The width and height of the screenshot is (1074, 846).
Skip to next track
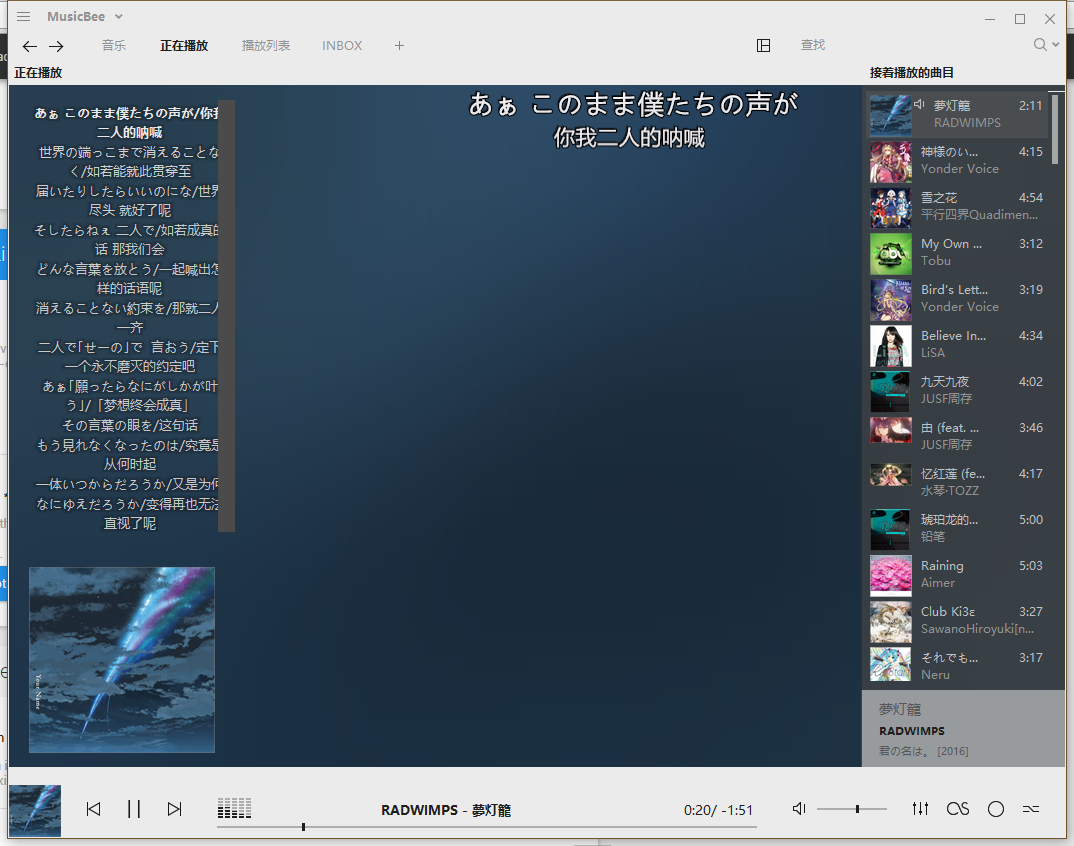pos(175,809)
